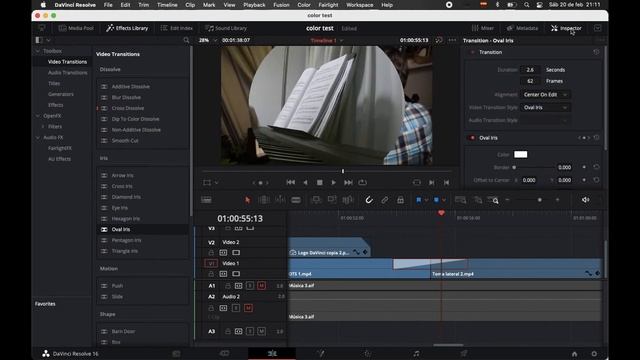640x360 pixels.
Task: Select the arrow selection mode tool
Action: click(247, 200)
